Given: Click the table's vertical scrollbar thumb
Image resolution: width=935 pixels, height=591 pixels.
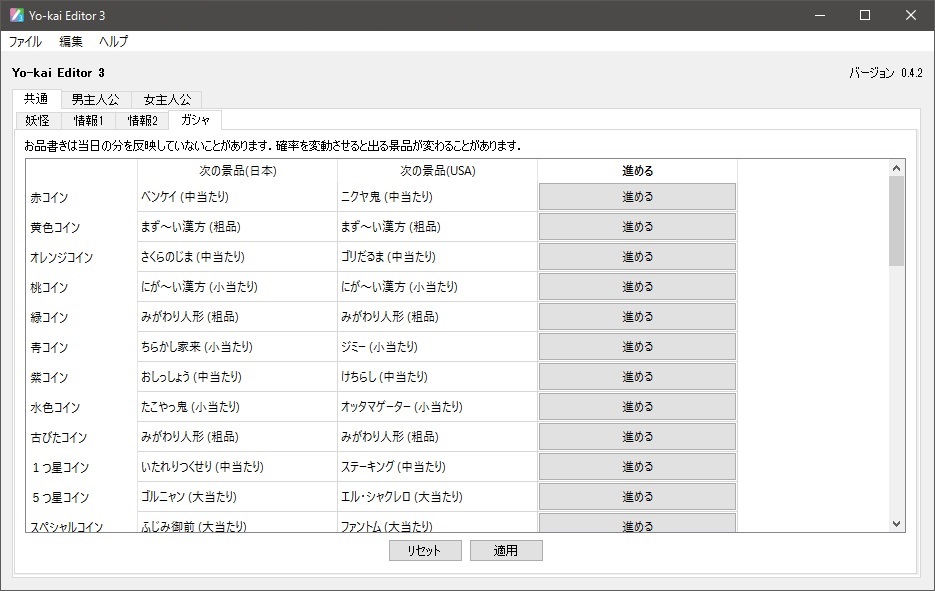Looking at the screenshot, I should 896,221.
